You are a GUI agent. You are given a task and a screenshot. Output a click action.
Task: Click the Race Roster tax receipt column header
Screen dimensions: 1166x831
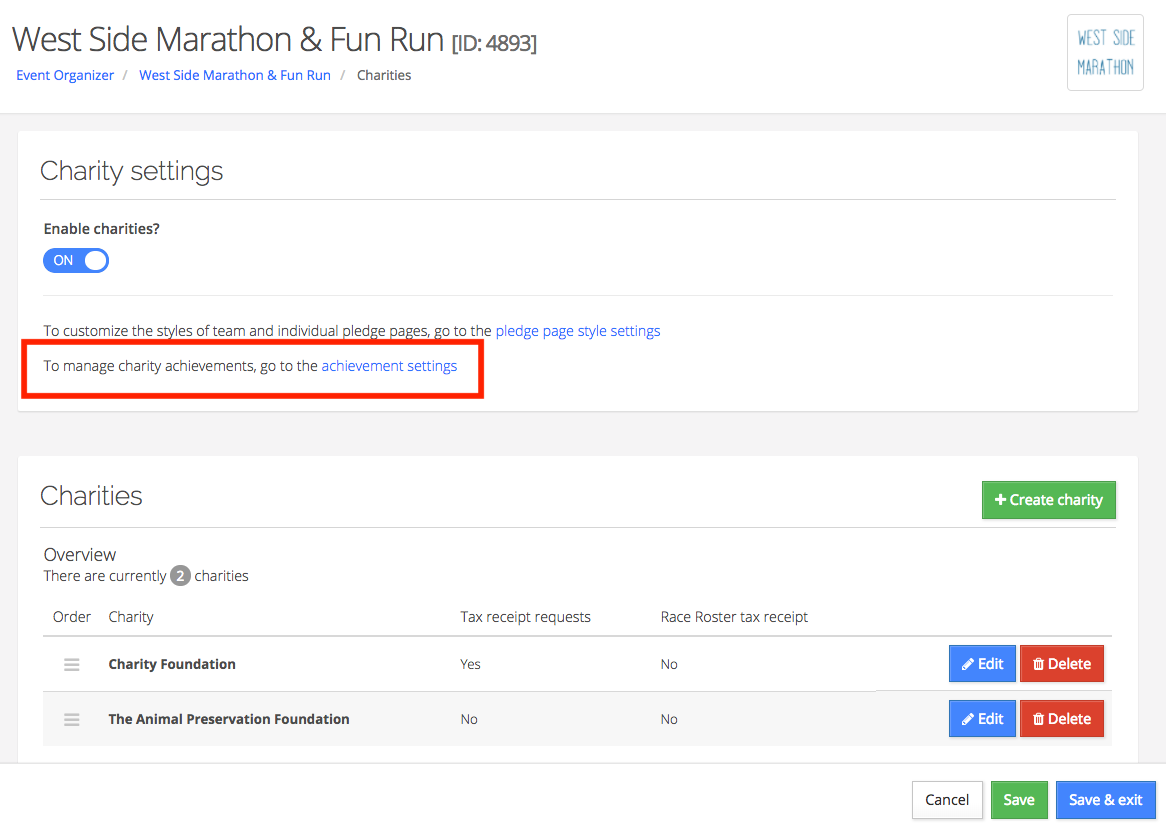(x=734, y=617)
